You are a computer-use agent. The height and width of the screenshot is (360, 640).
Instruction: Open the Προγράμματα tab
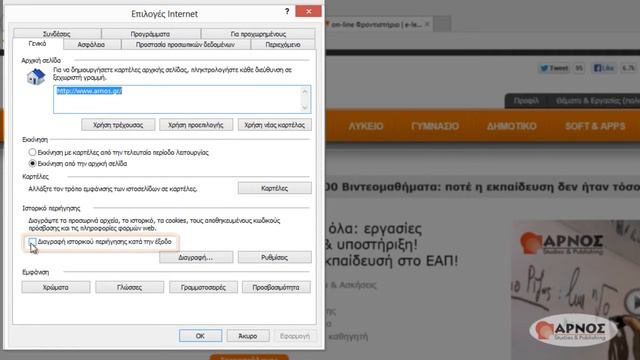(151, 34)
